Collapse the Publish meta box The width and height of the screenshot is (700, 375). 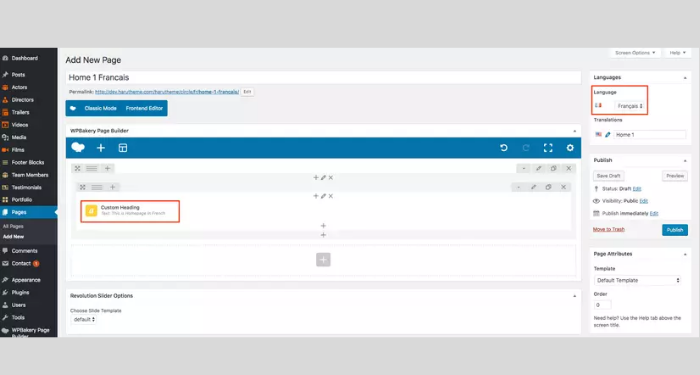click(x=685, y=160)
